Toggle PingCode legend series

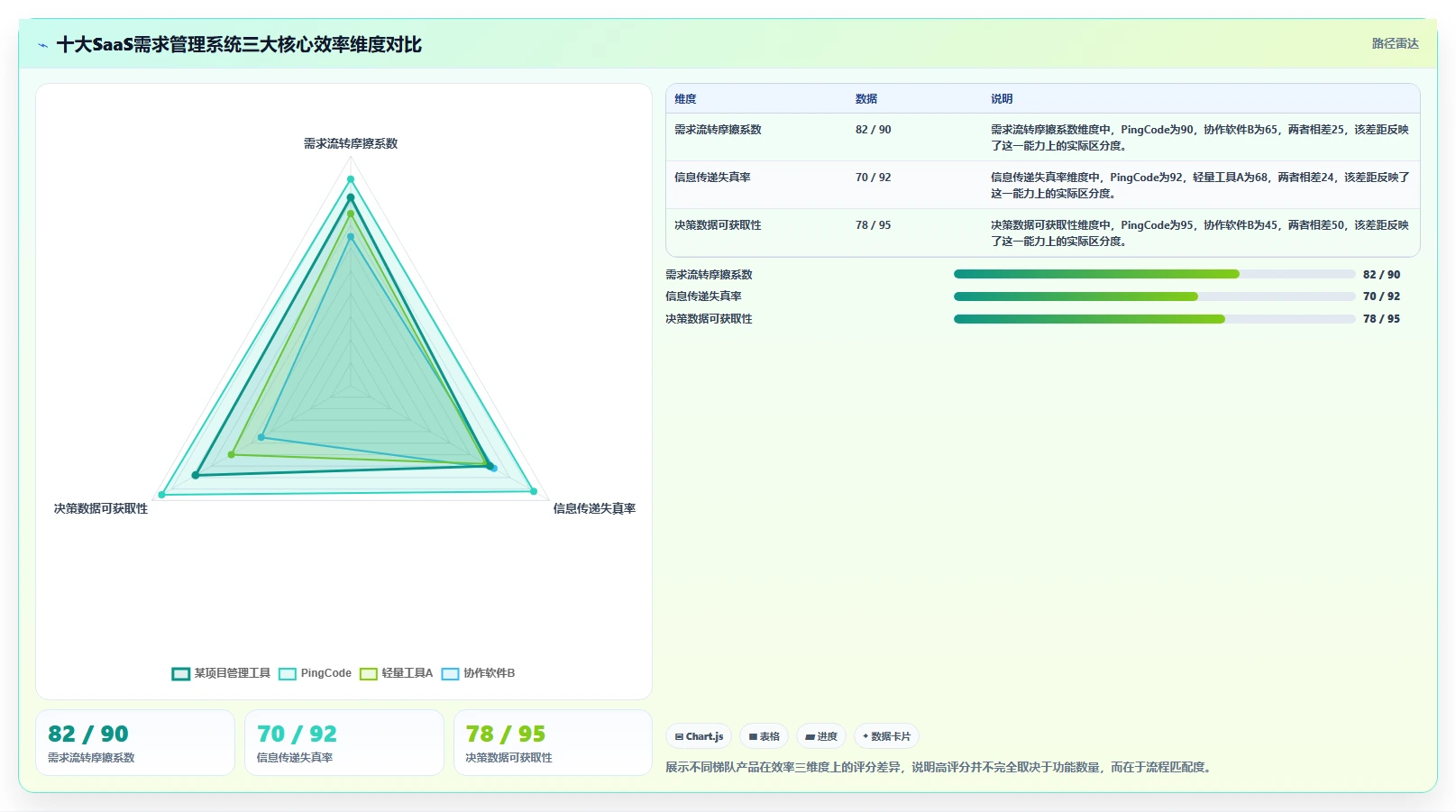[316, 673]
